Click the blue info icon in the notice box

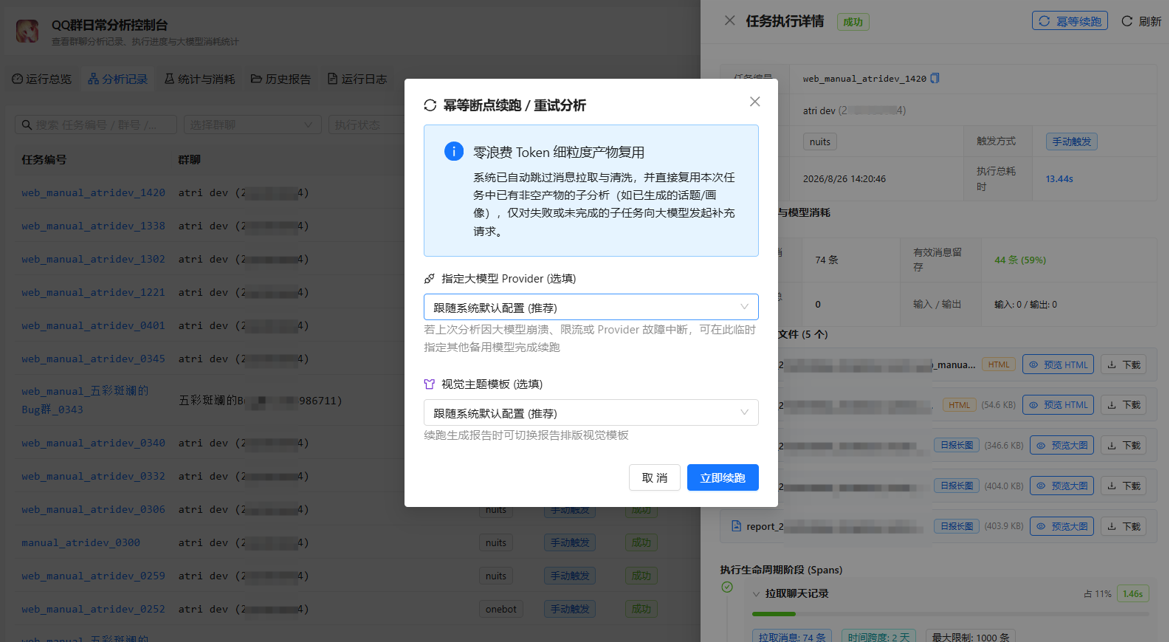pos(453,151)
